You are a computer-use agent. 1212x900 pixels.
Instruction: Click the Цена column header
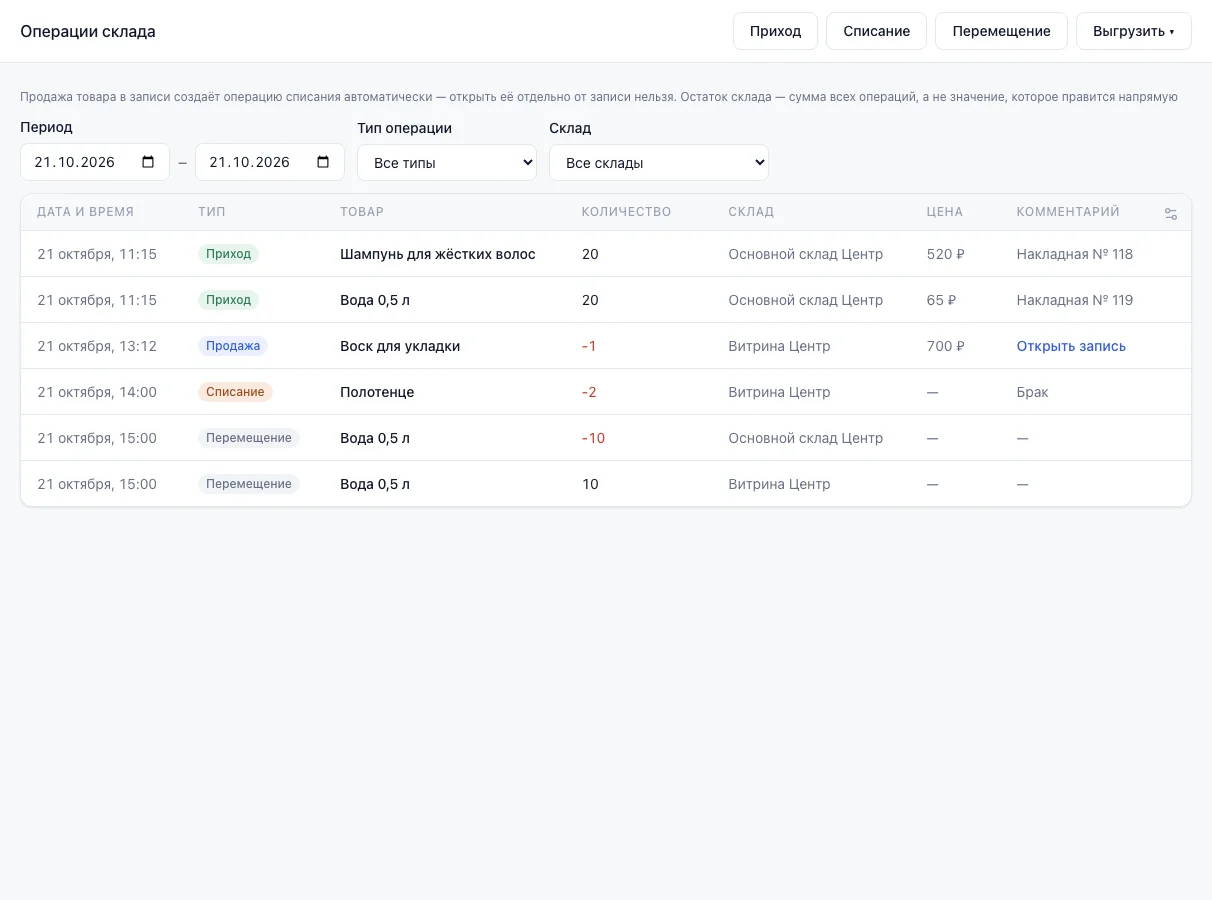[x=945, y=212]
